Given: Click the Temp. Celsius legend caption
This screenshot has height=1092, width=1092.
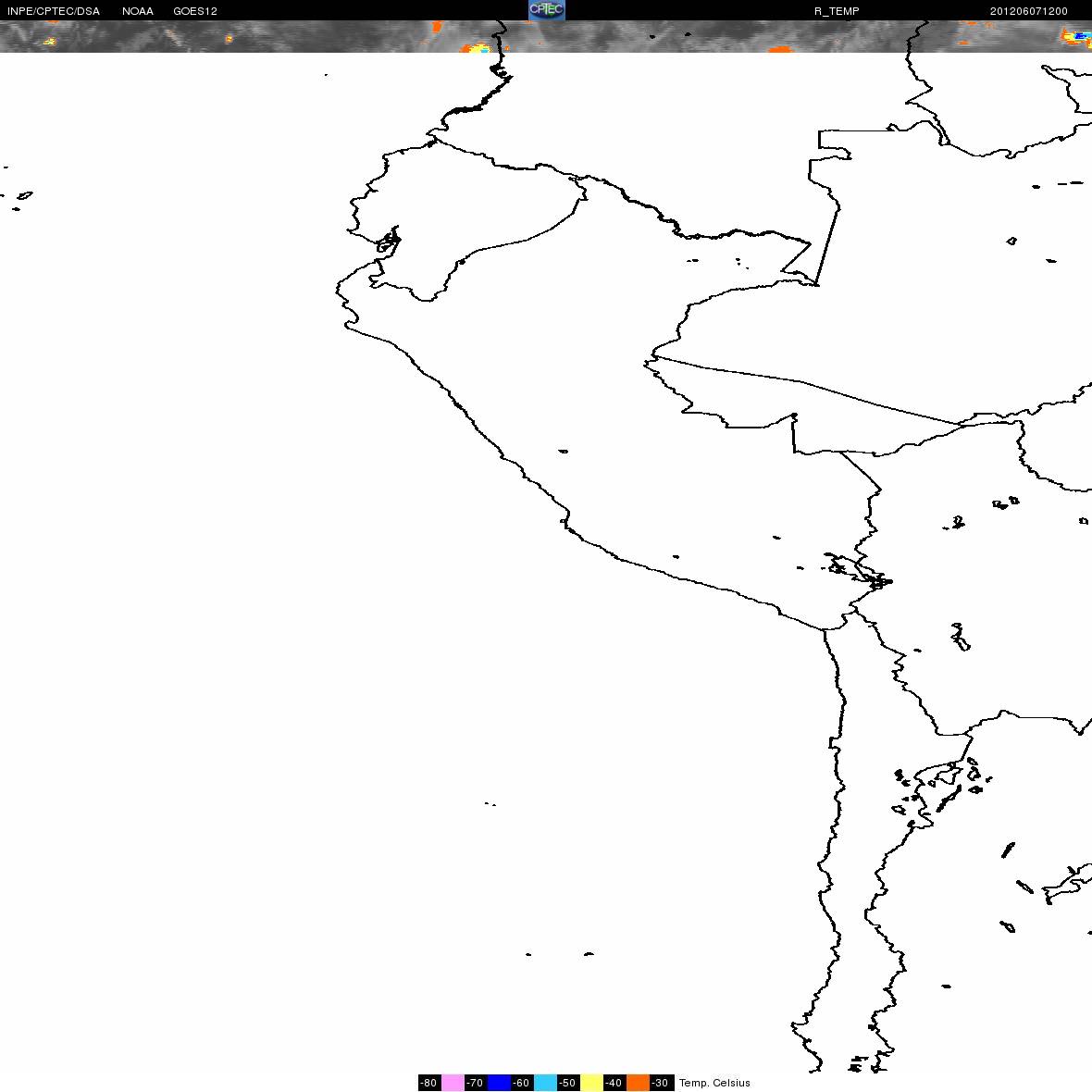Looking at the screenshot, I should coord(714,1083).
